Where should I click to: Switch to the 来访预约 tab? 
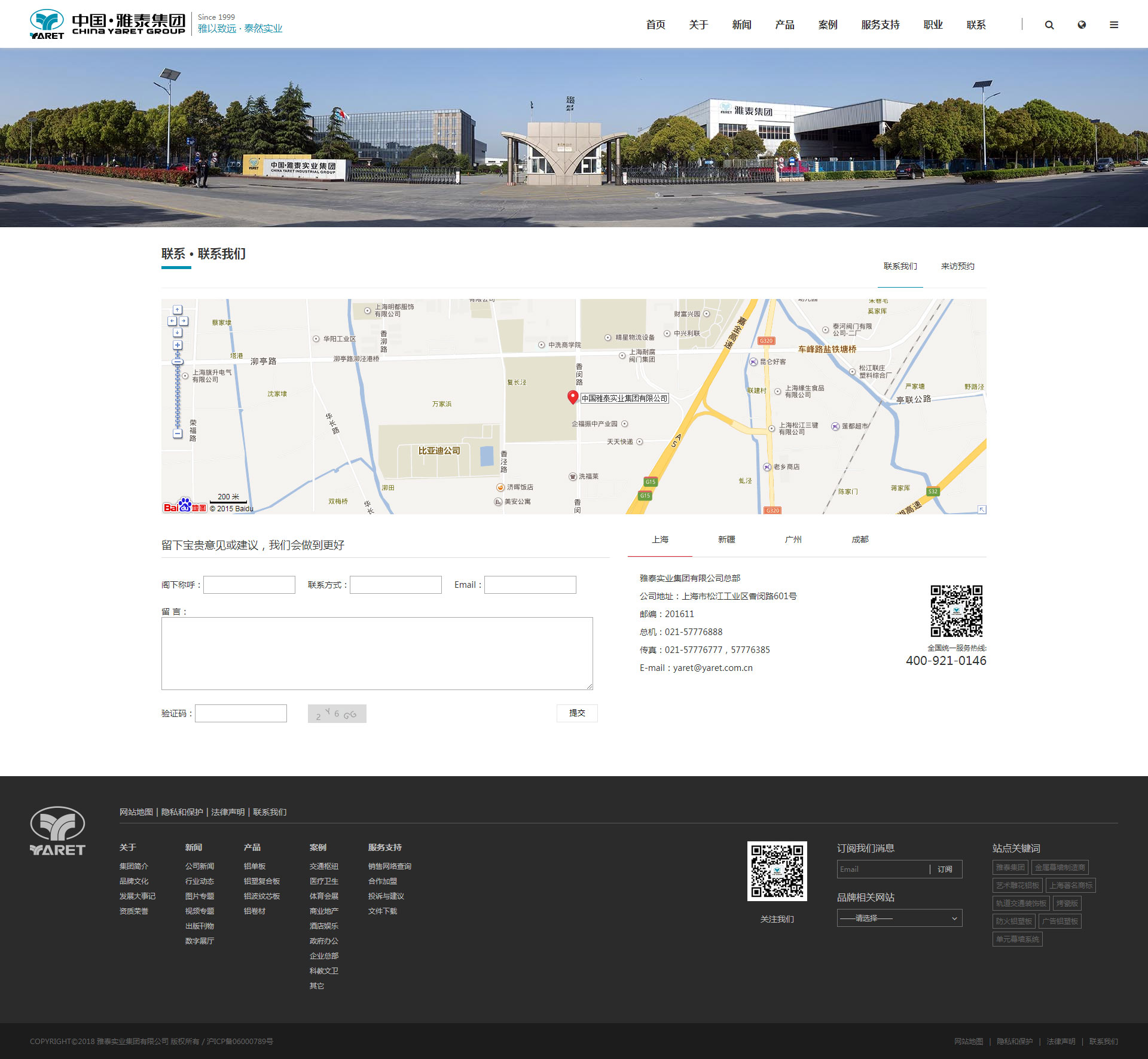[957, 266]
